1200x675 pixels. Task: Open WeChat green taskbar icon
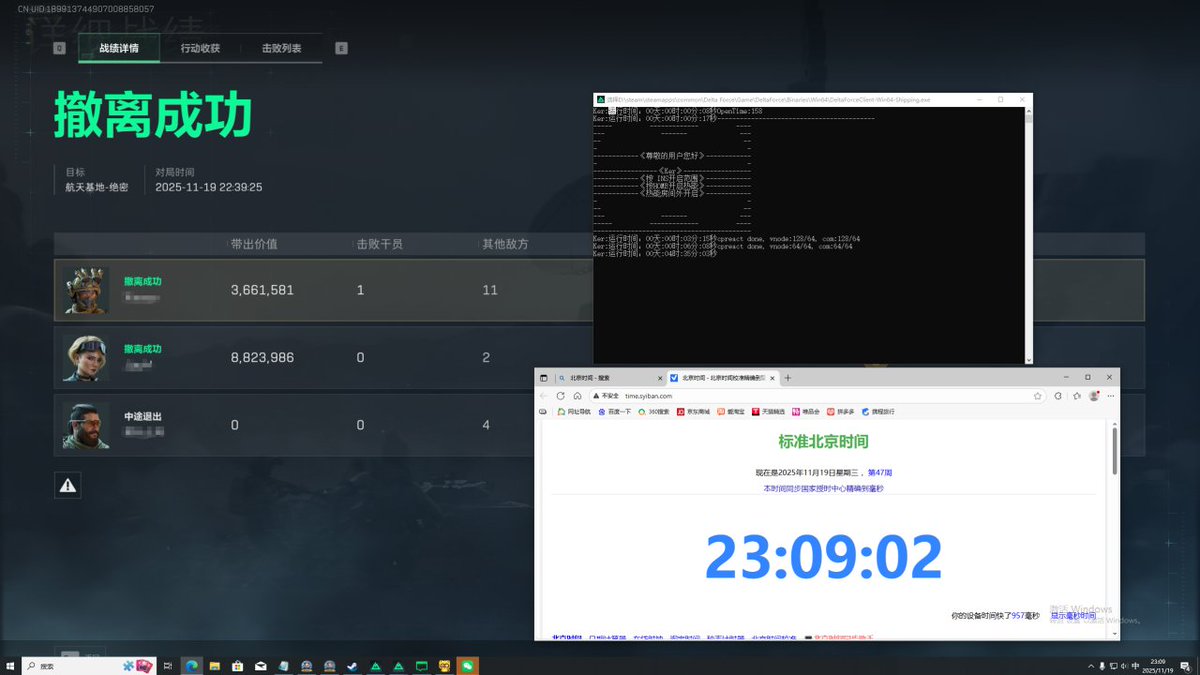(x=467, y=665)
